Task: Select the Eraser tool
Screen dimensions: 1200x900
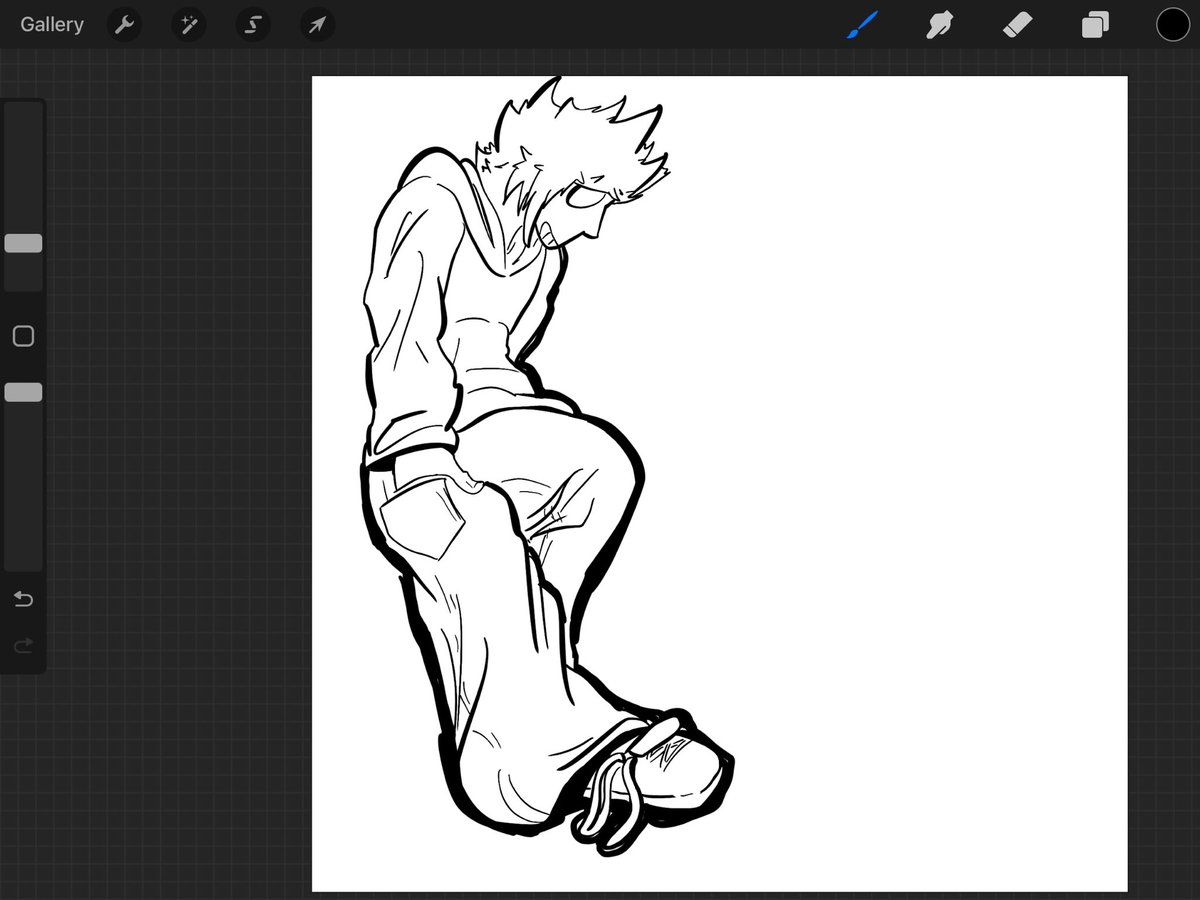Action: click(x=1017, y=24)
